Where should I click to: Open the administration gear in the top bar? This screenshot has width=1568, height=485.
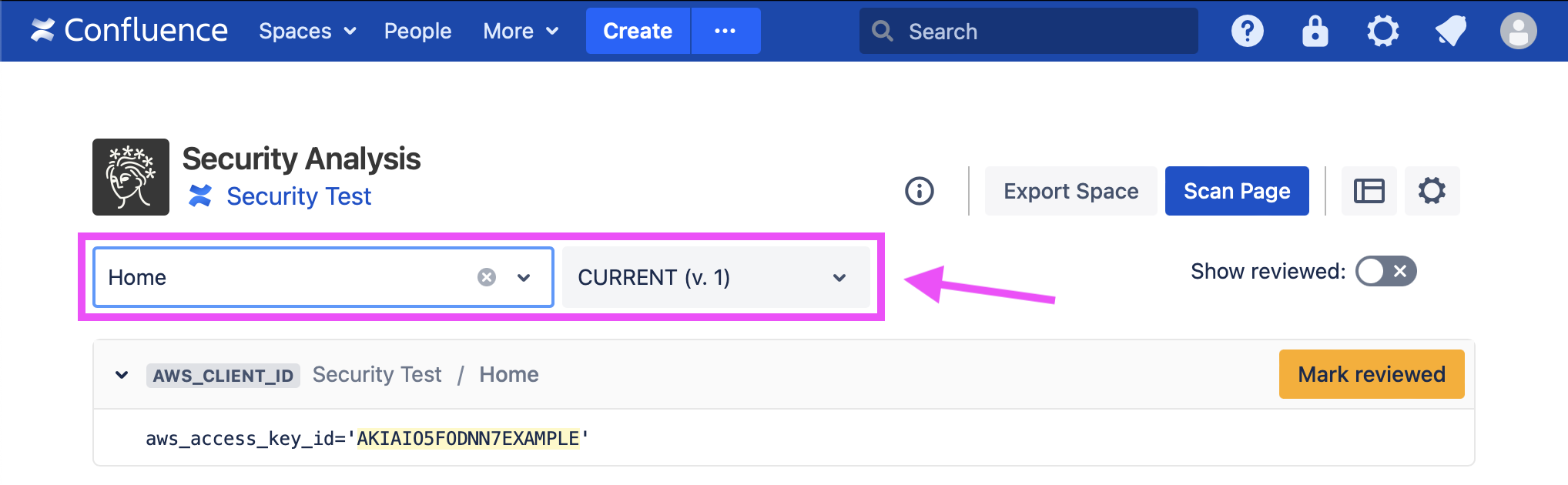pos(1382,32)
